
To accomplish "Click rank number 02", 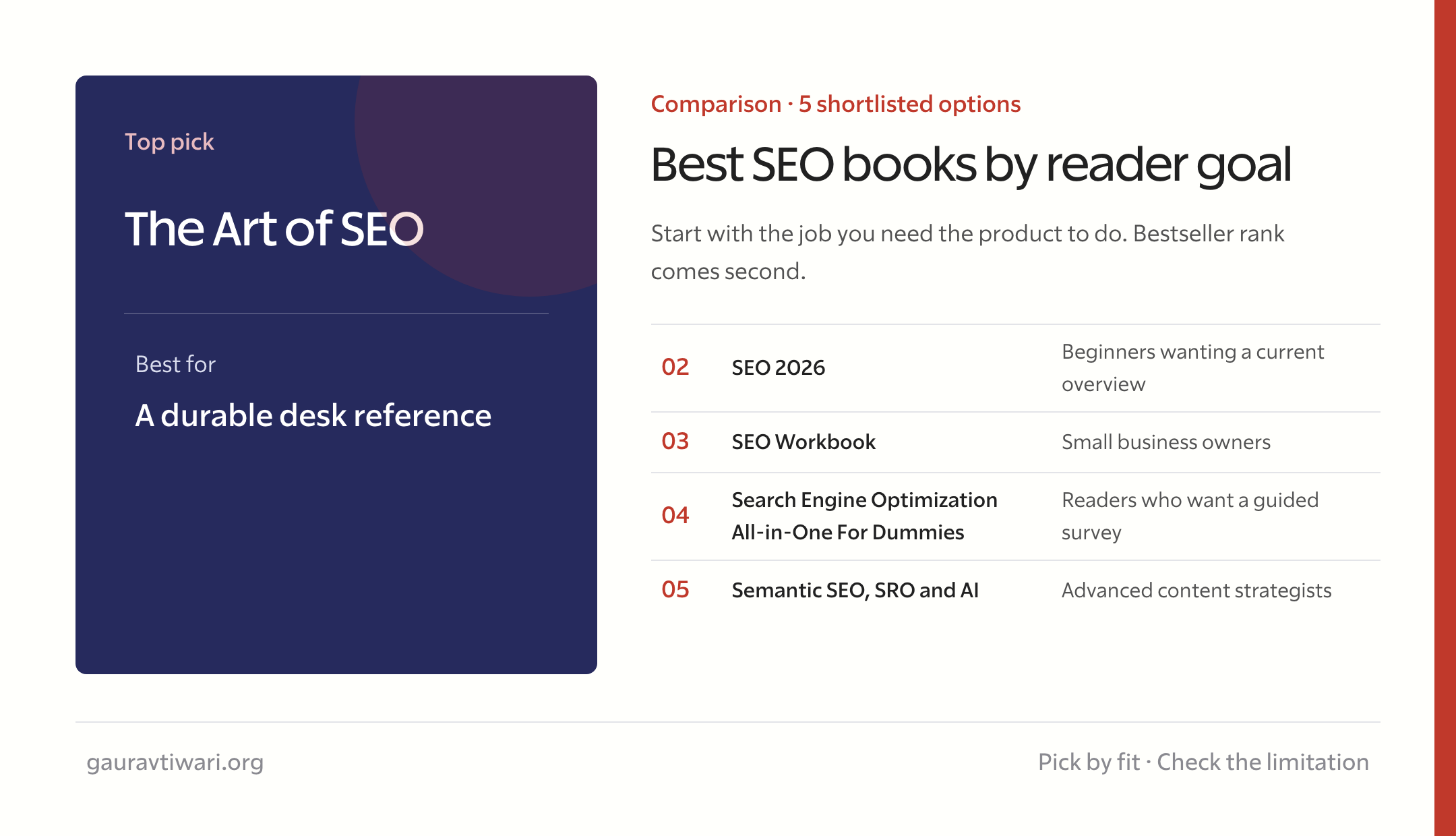I will (x=675, y=367).
